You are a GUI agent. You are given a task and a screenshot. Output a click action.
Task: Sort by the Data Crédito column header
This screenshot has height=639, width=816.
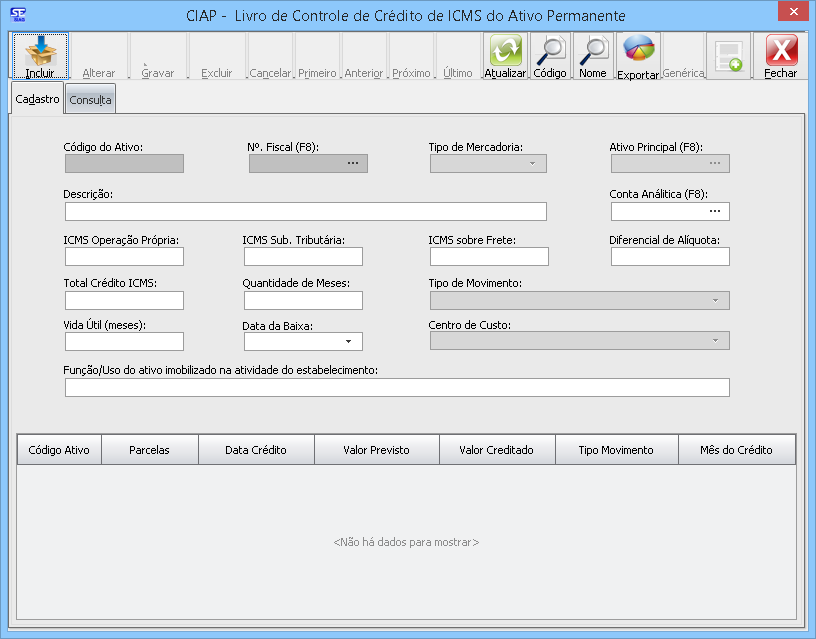(256, 450)
